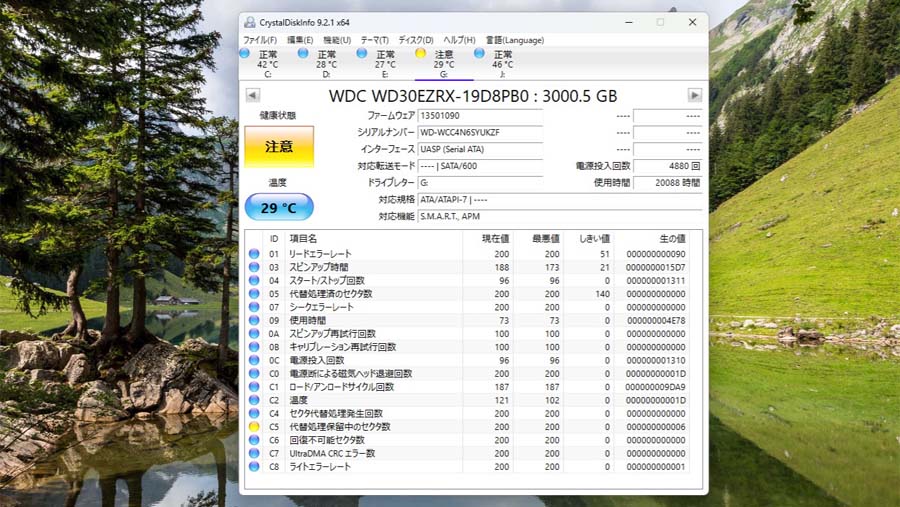The width and height of the screenshot is (900, 507).
Task: Click status icon for row C2 温度
Action: (254, 400)
